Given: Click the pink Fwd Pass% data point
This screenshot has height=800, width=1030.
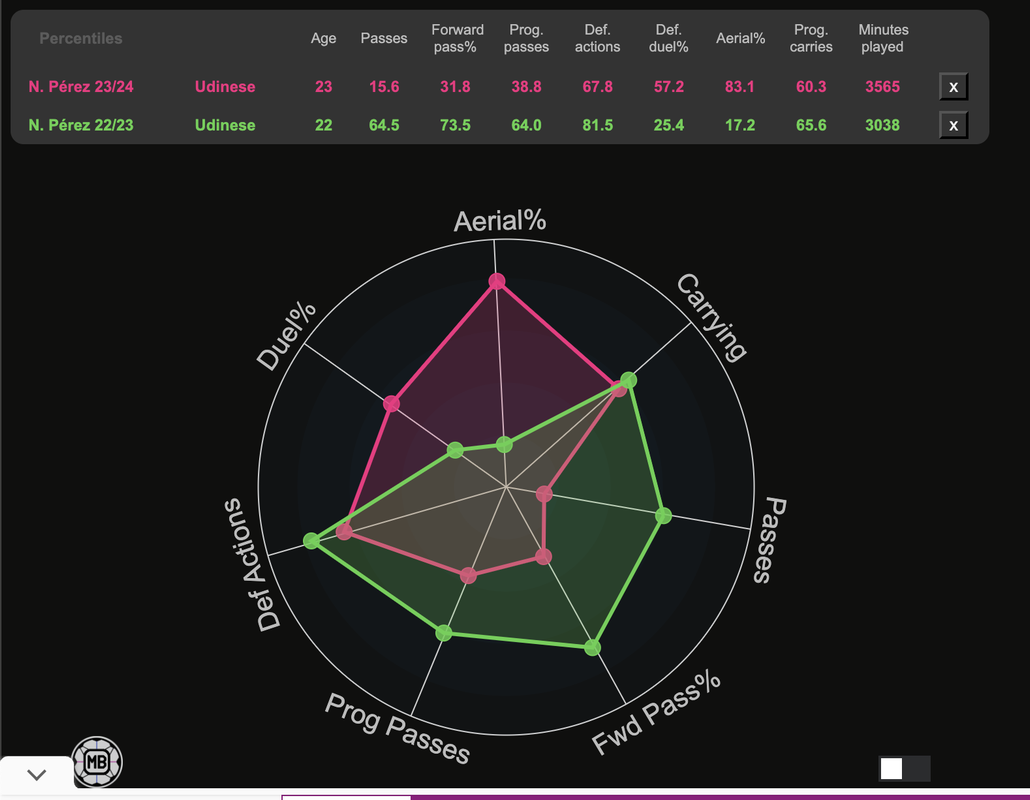Looking at the screenshot, I should (x=543, y=556).
